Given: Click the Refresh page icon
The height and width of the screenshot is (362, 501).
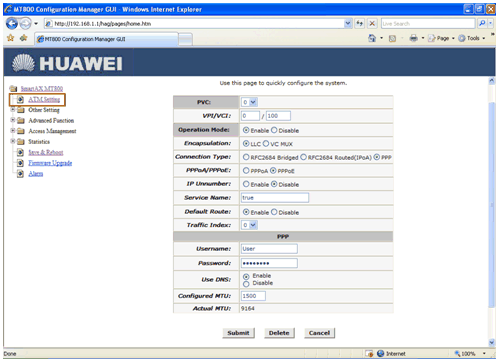Looking at the screenshot, I should coord(359,23).
